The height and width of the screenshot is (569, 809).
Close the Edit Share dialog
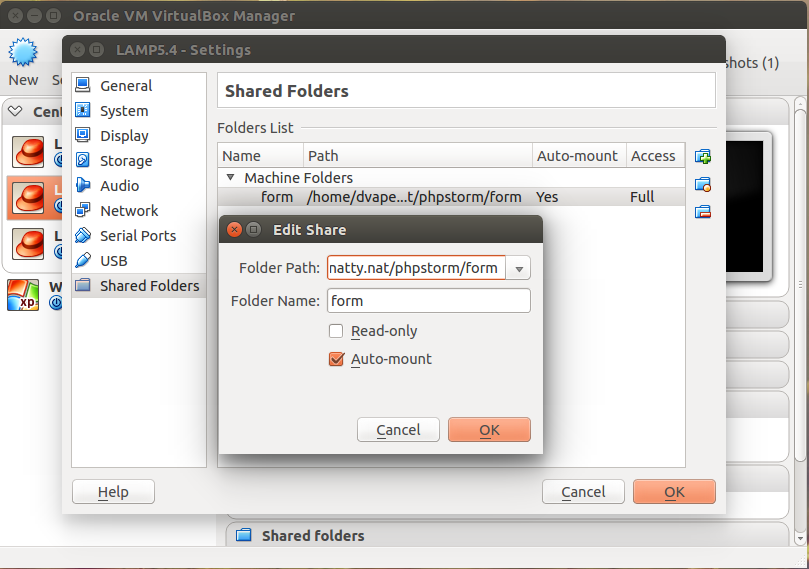tap(234, 230)
